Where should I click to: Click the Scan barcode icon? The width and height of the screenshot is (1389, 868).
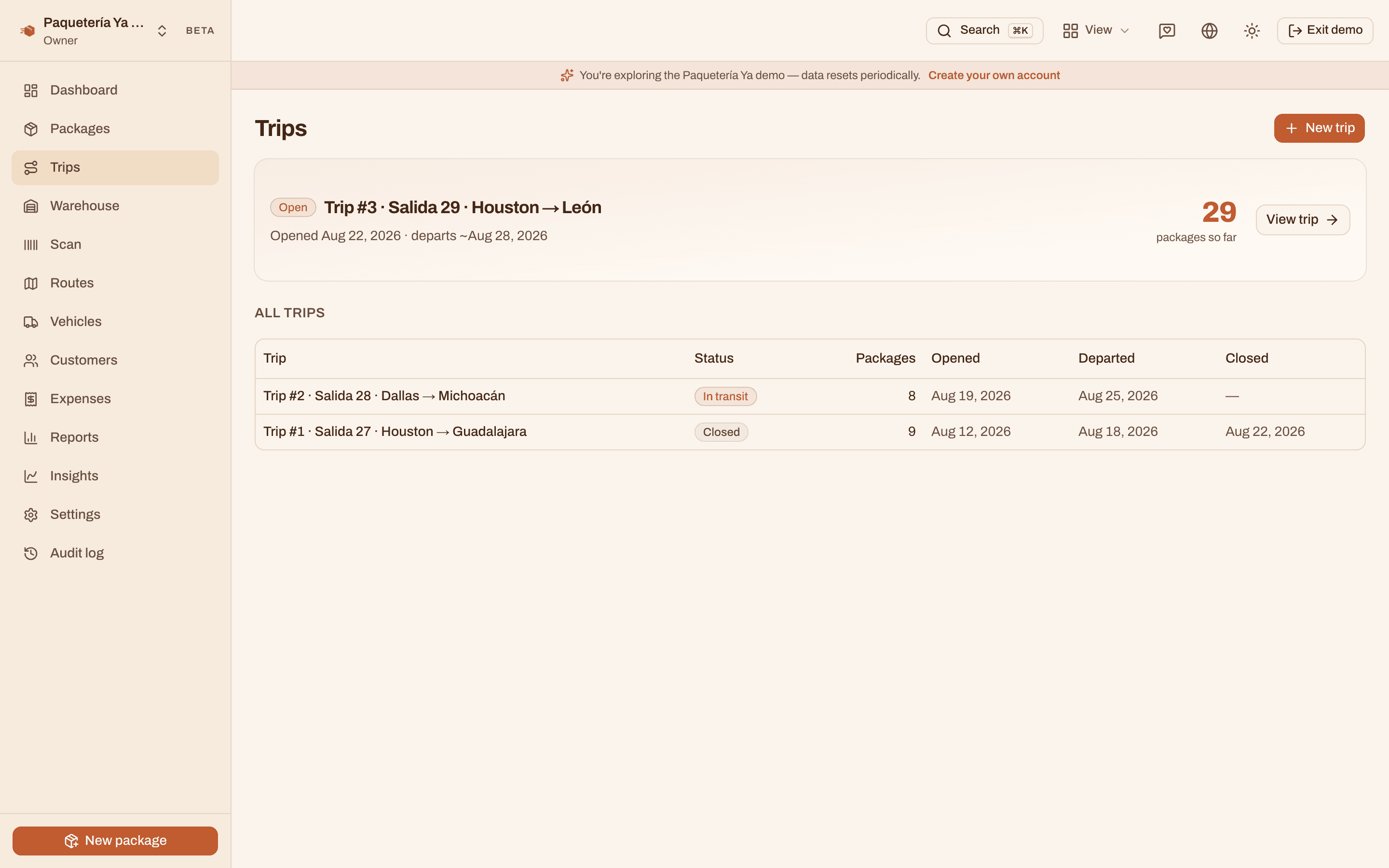tap(31, 245)
